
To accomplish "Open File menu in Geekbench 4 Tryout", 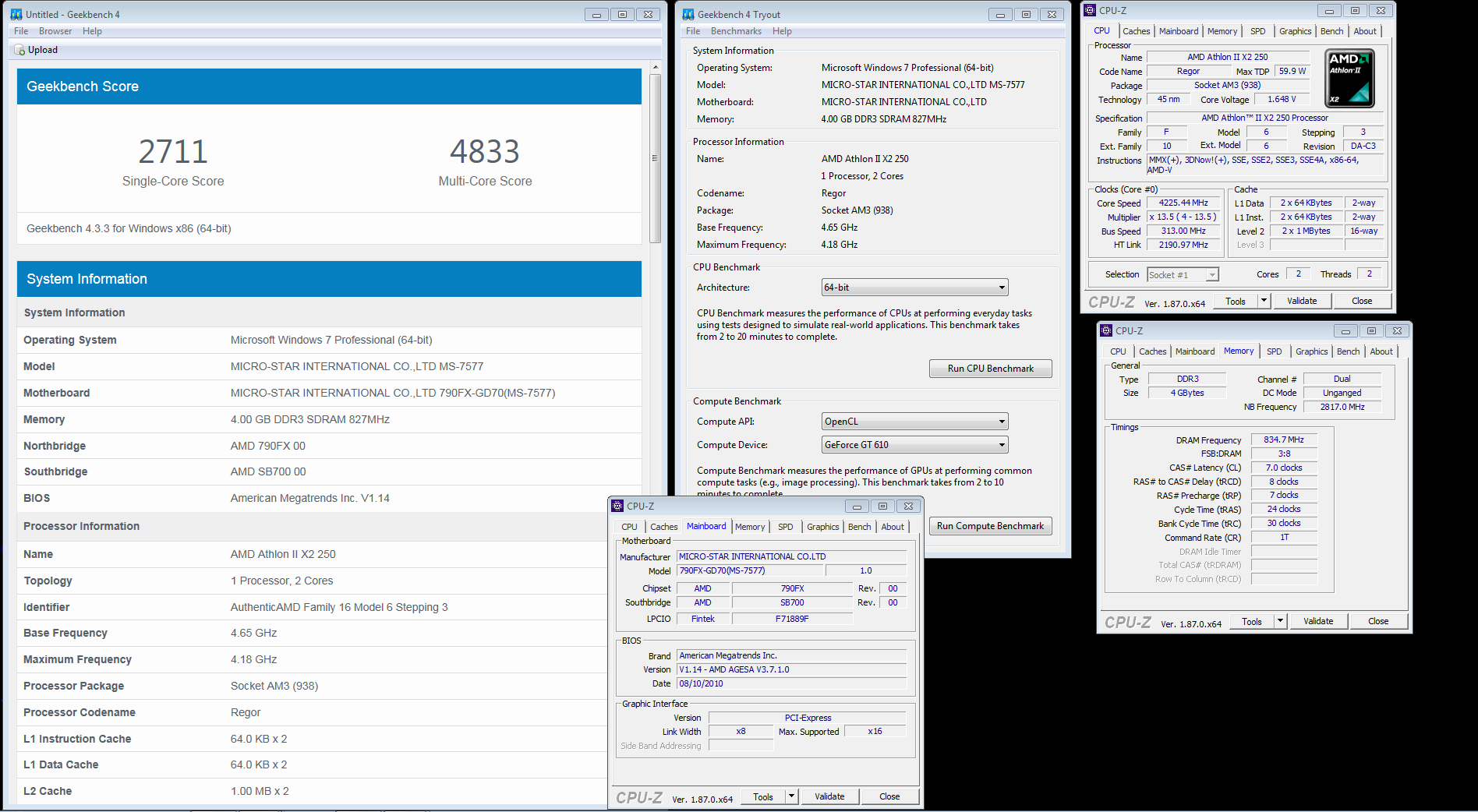I will click(693, 31).
